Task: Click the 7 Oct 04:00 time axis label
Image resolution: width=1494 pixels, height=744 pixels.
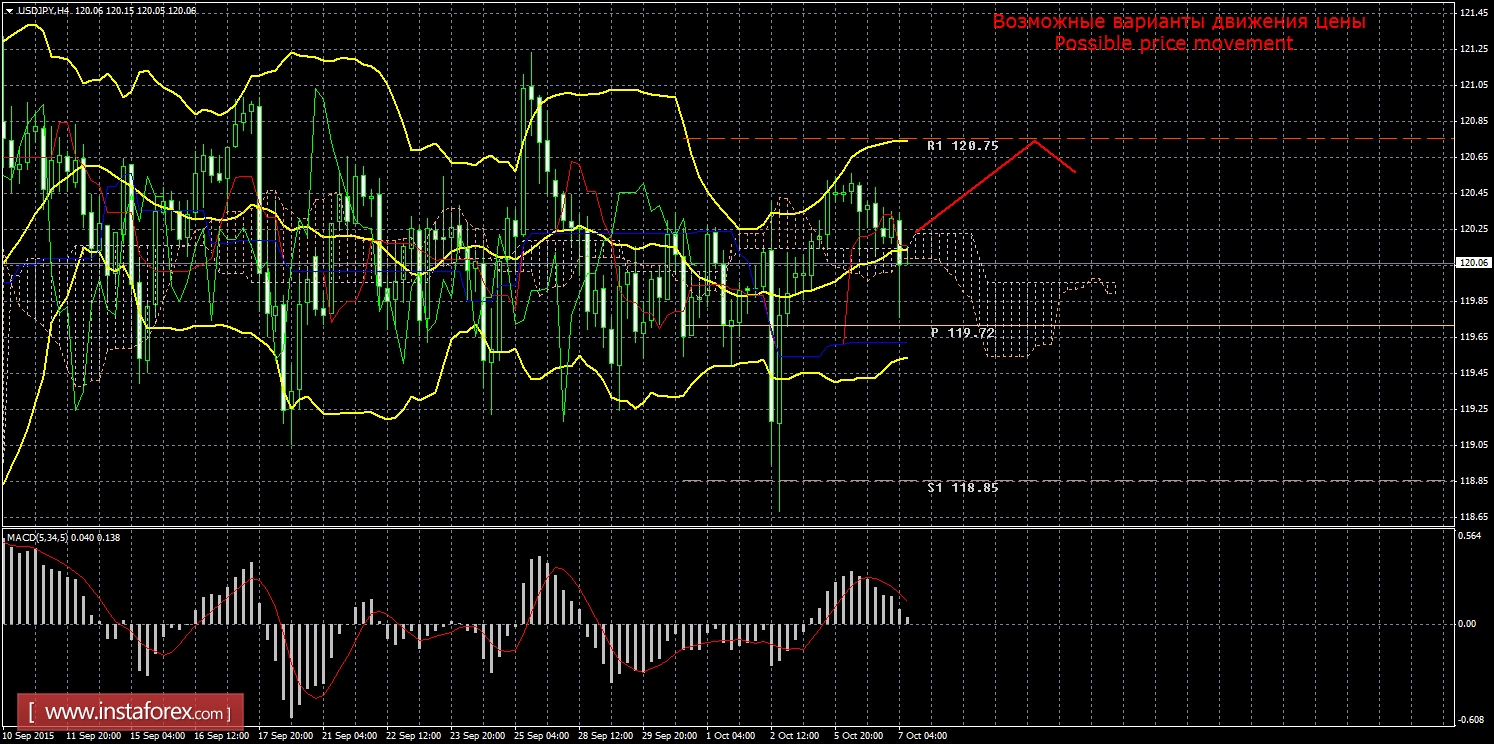Action: pyautogui.click(x=922, y=736)
